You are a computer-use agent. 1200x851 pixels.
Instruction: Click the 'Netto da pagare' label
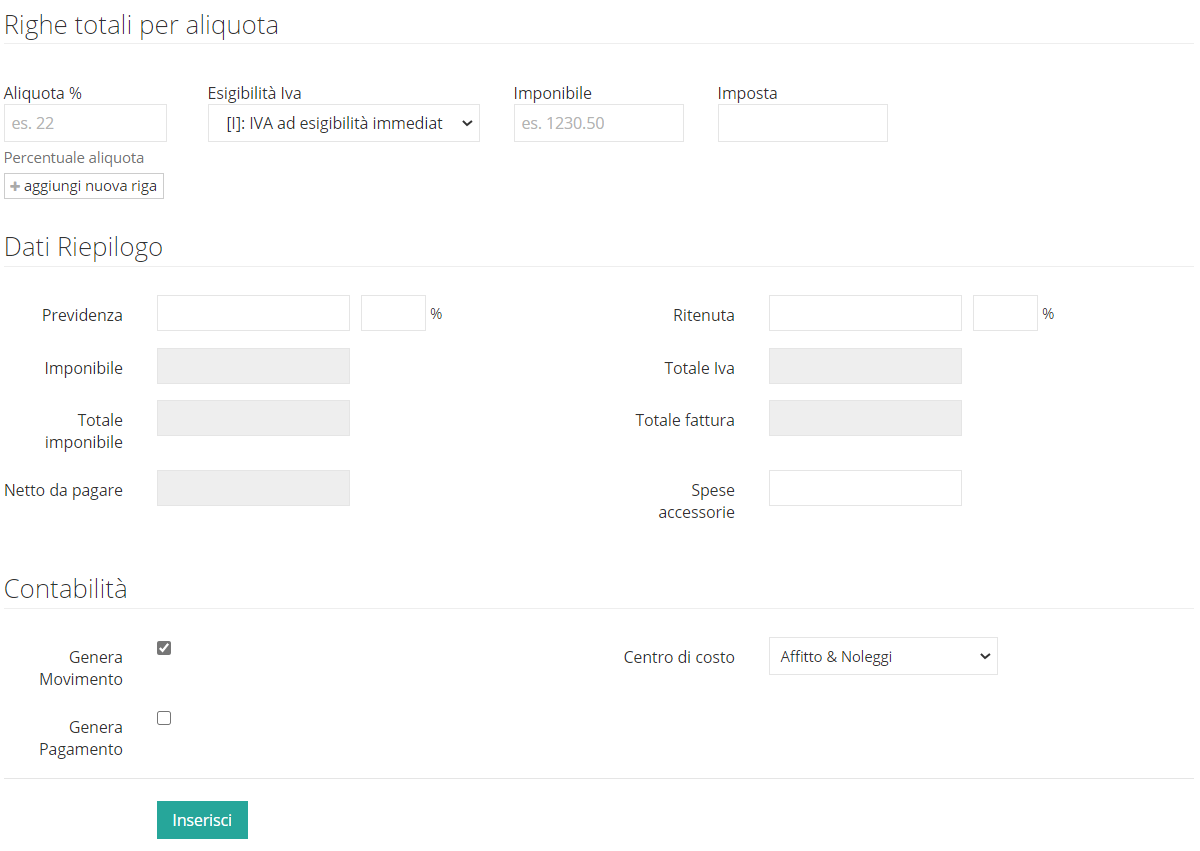click(x=63, y=490)
